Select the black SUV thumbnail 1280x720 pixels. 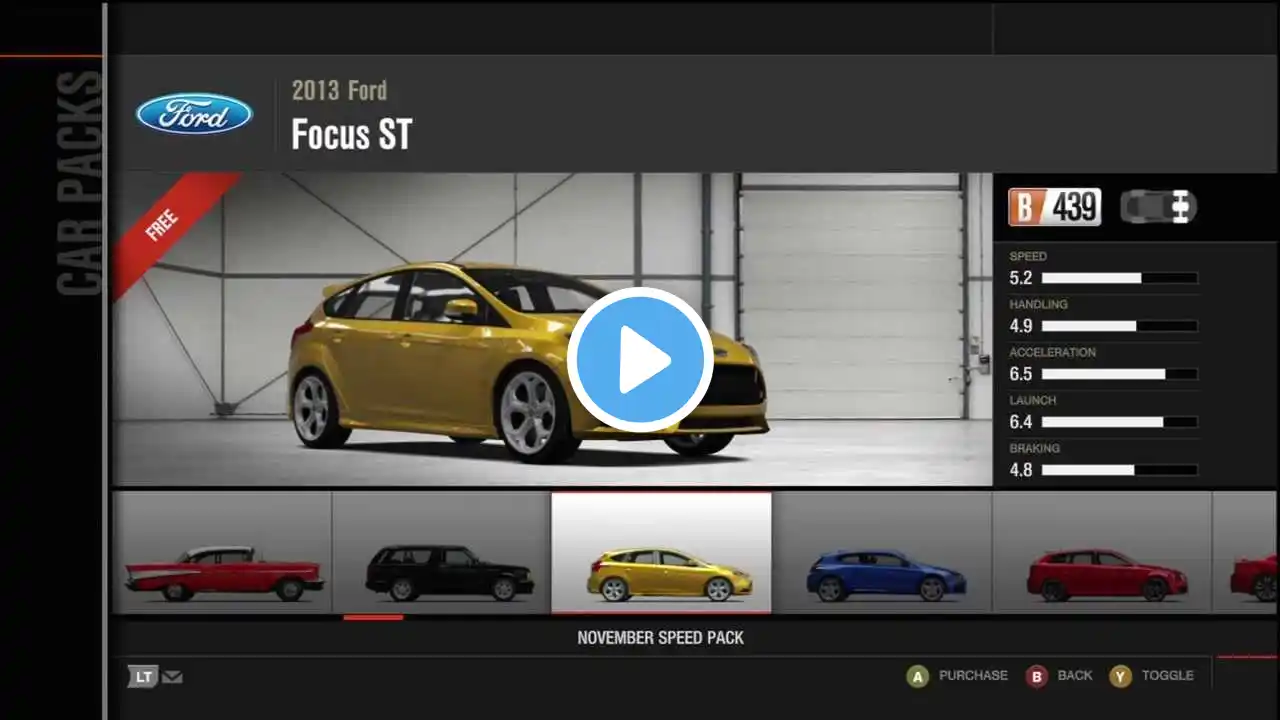(442, 552)
